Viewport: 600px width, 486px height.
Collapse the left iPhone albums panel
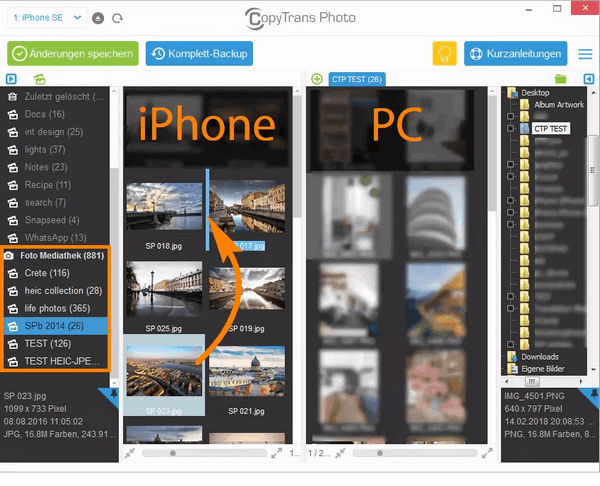point(11,79)
